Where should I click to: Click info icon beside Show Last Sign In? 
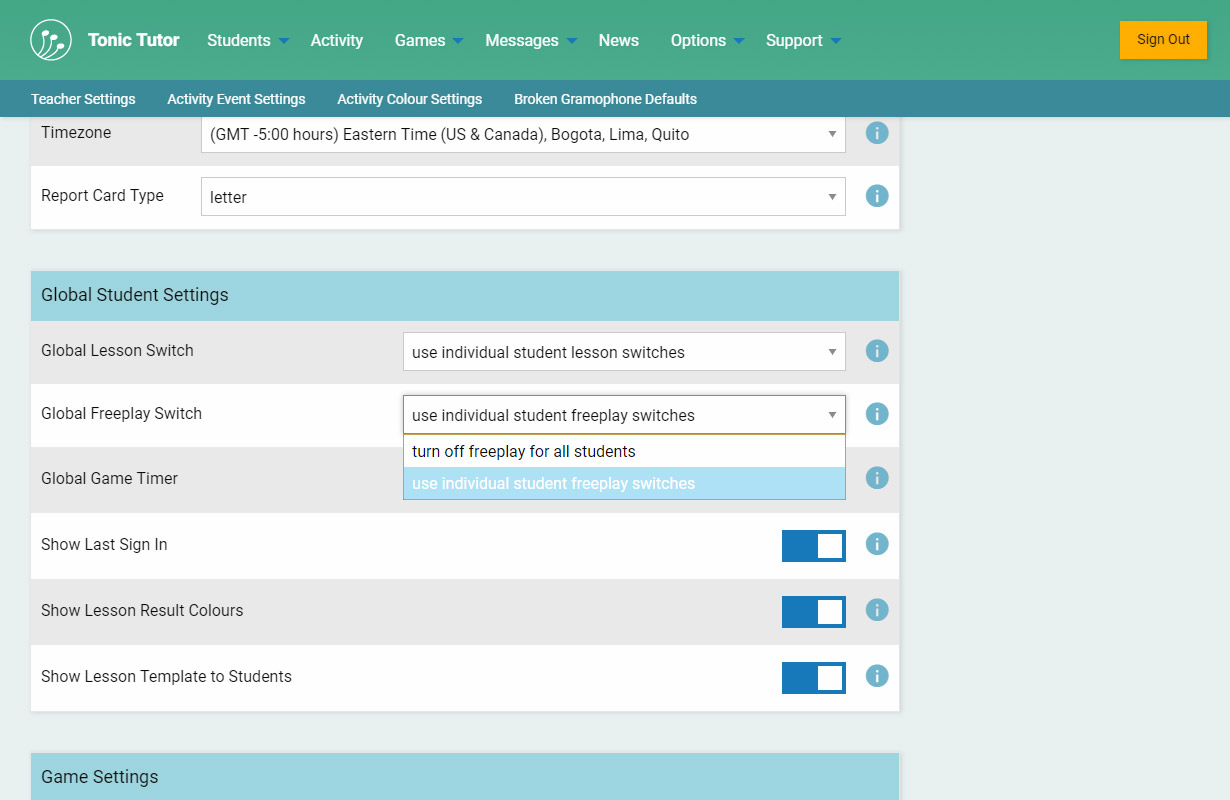(x=877, y=544)
